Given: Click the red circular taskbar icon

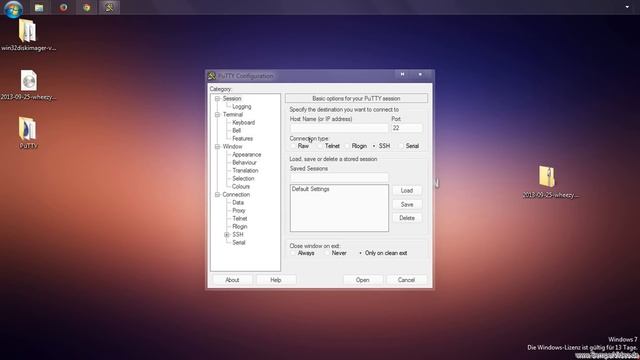Looking at the screenshot, I should [x=63, y=7].
